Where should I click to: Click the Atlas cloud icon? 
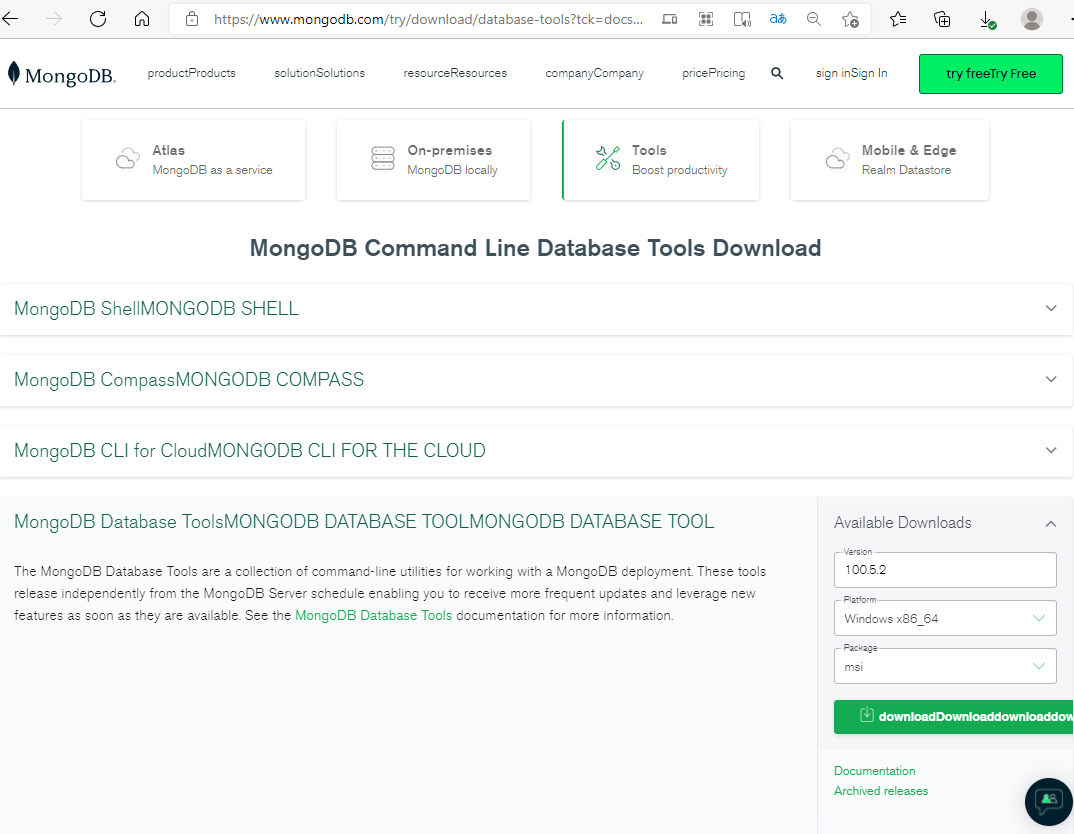point(127,159)
